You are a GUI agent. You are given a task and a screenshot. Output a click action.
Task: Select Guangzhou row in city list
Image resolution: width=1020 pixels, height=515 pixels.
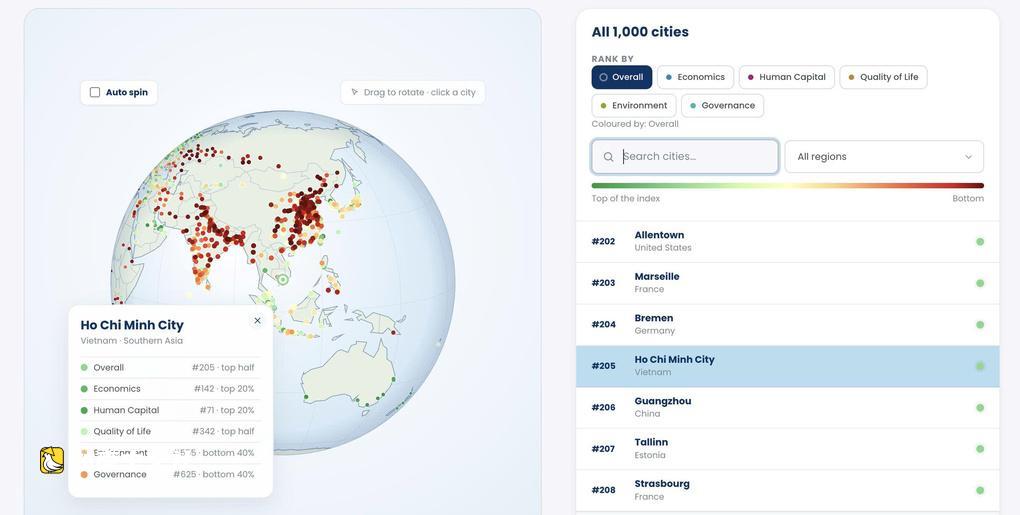click(788, 407)
